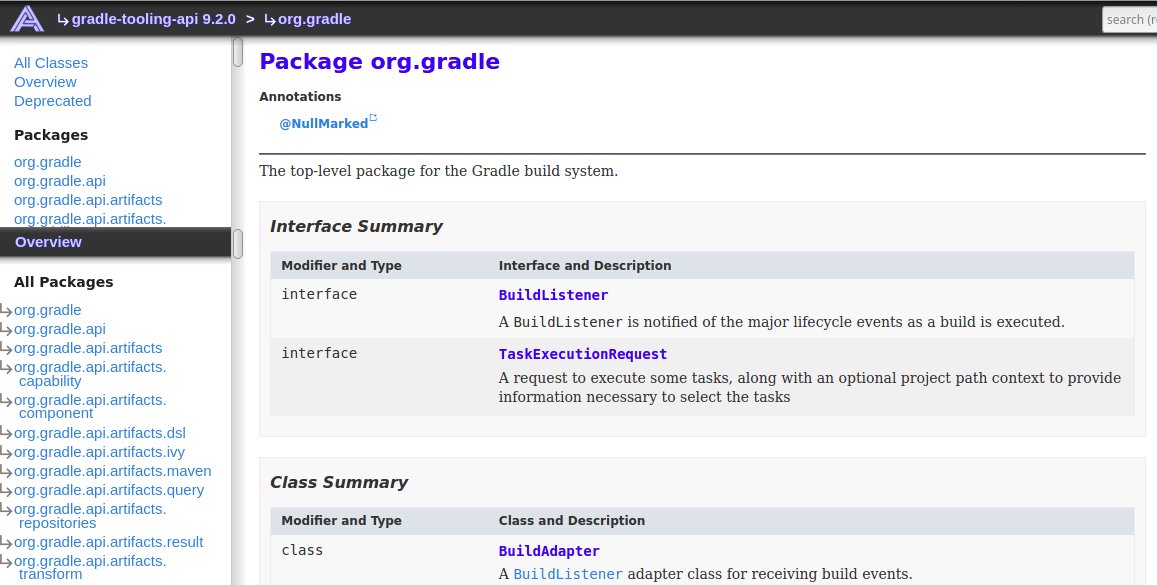Click inside the search input field
1157x585 pixels.
pyautogui.click(x=1130, y=18)
